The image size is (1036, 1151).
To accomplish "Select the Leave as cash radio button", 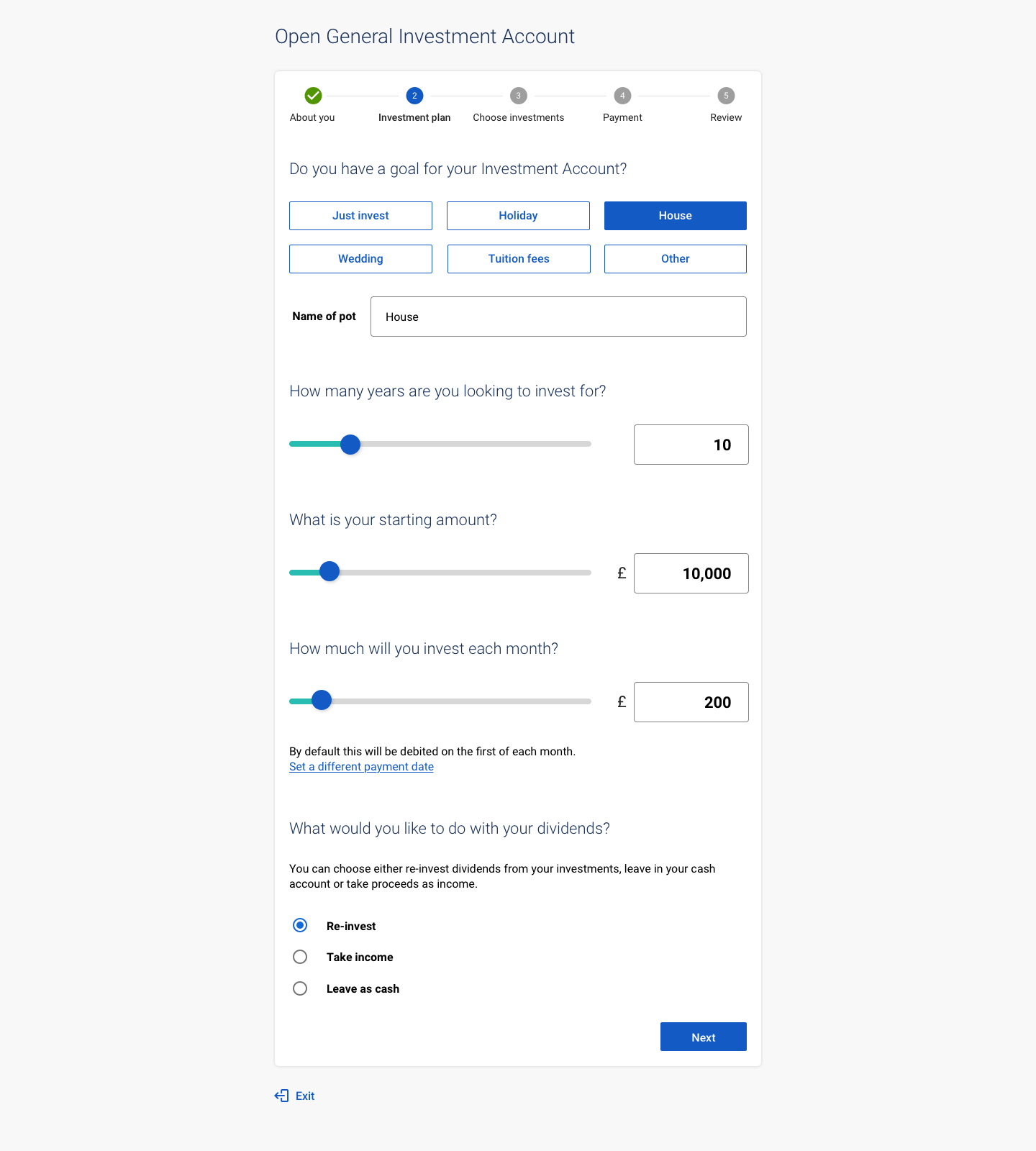I will 300,988.
